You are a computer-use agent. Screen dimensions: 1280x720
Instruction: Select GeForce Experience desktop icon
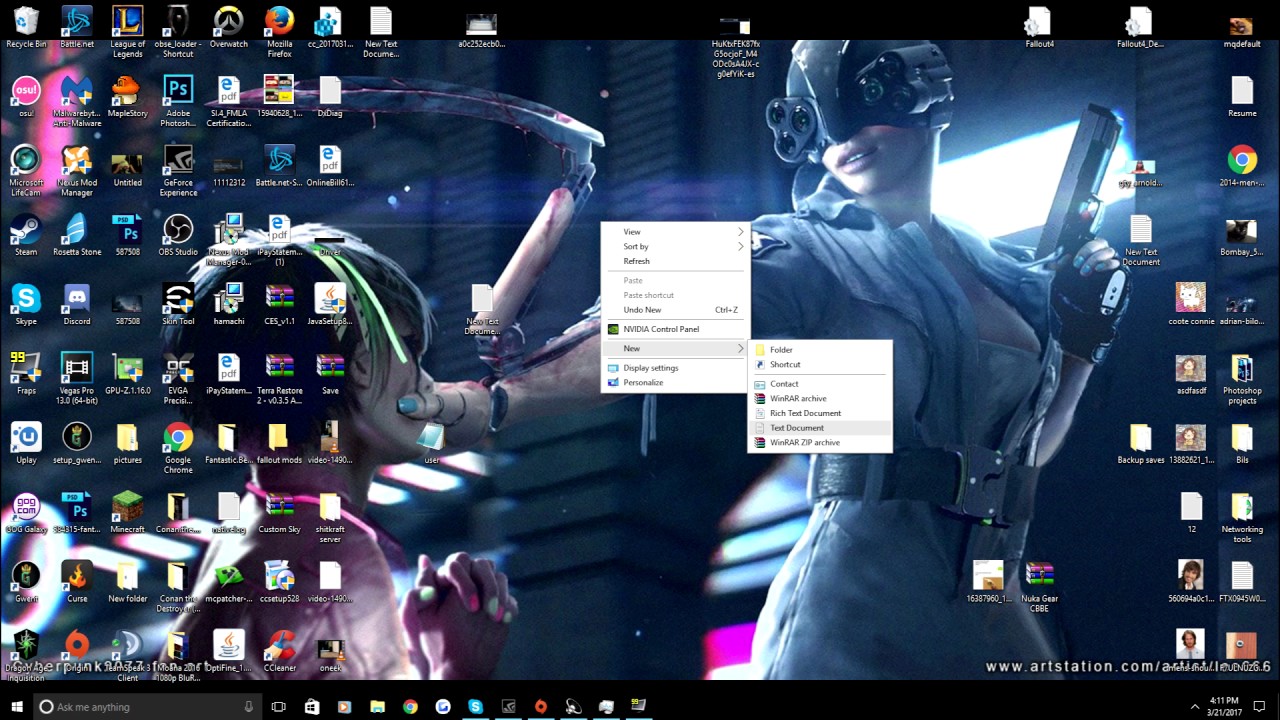(x=178, y=170)
